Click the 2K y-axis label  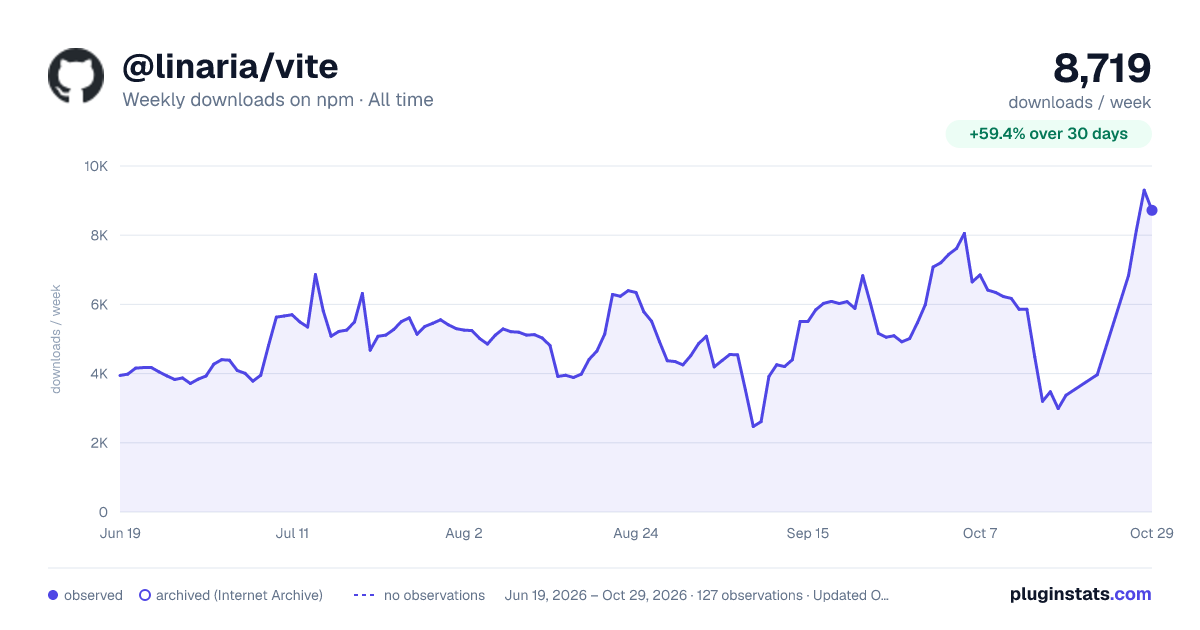tap(100, 442)
